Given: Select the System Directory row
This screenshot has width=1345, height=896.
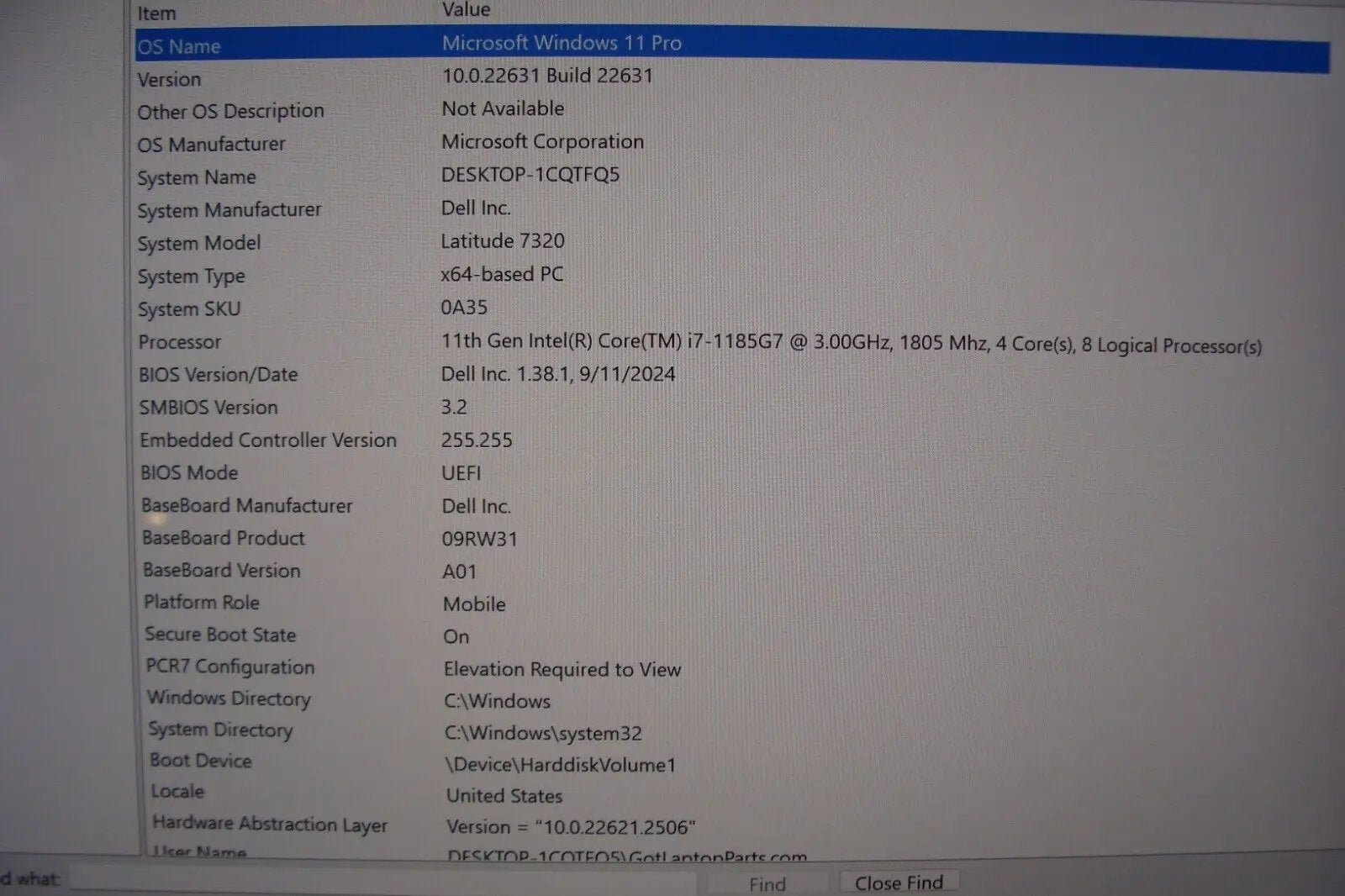Looking at the screenshot, I should coord(221,730).
